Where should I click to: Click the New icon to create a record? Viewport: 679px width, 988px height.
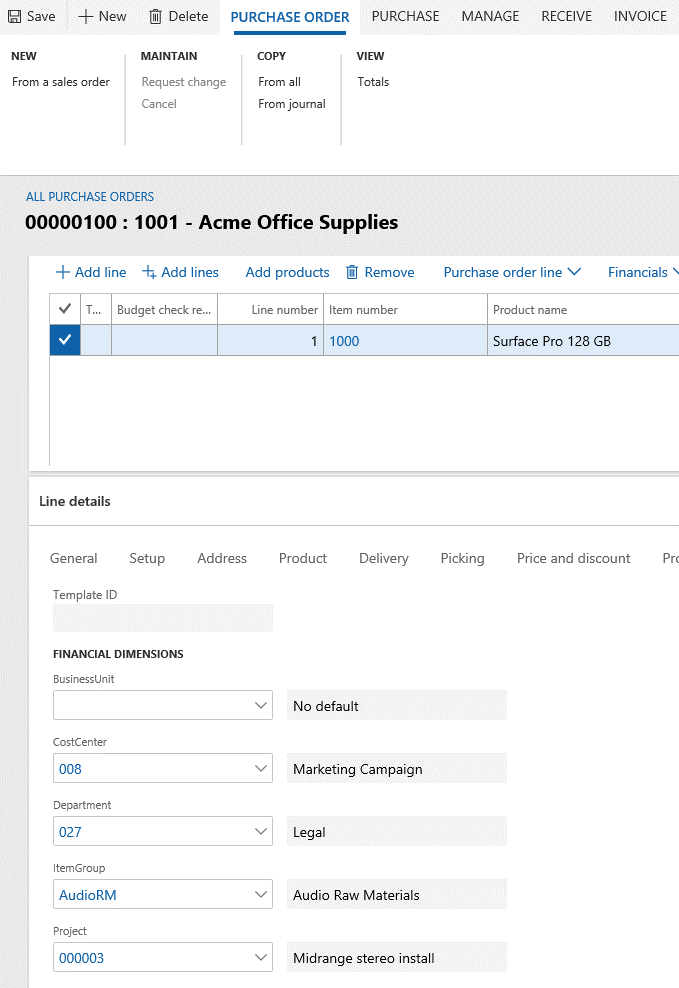click(101, 16)
